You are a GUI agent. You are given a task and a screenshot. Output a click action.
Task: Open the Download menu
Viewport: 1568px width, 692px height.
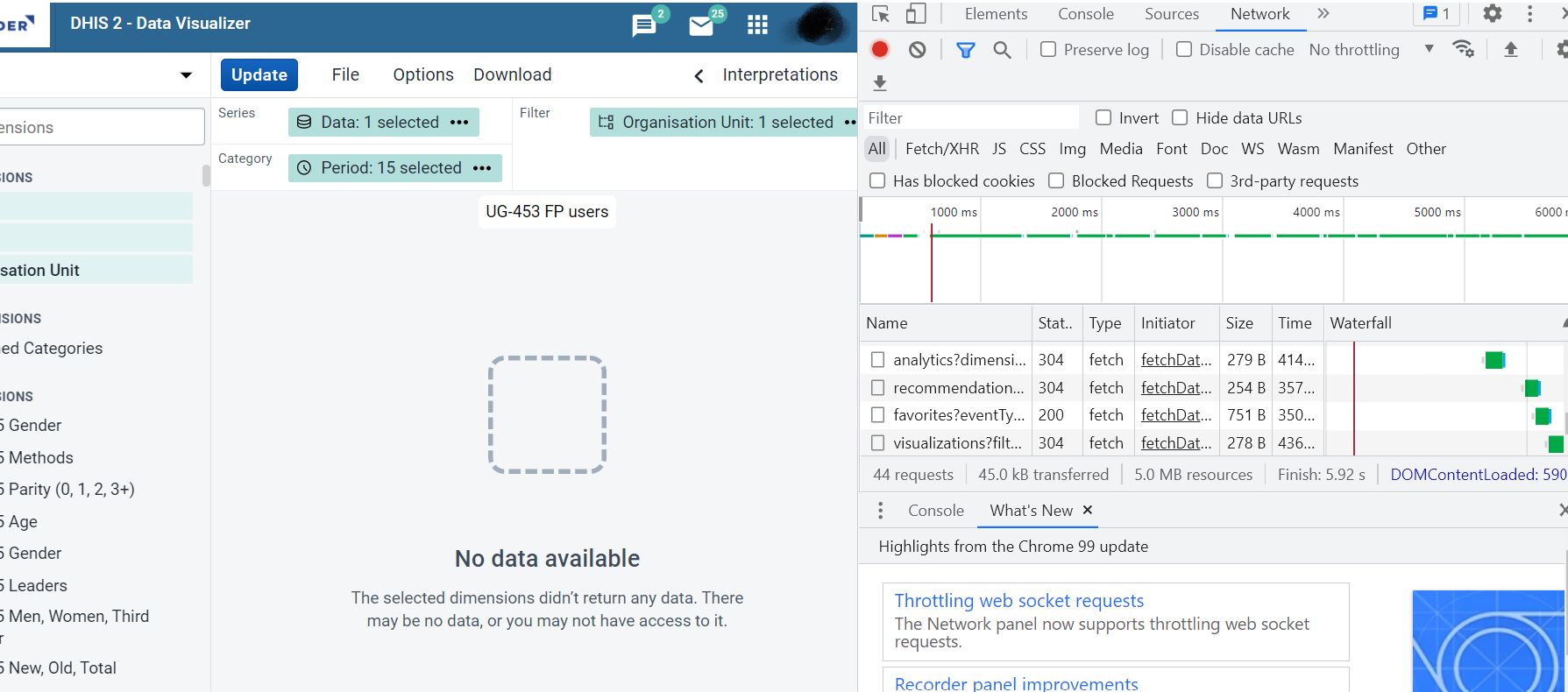pyautogui.click(x=513, y=75)
